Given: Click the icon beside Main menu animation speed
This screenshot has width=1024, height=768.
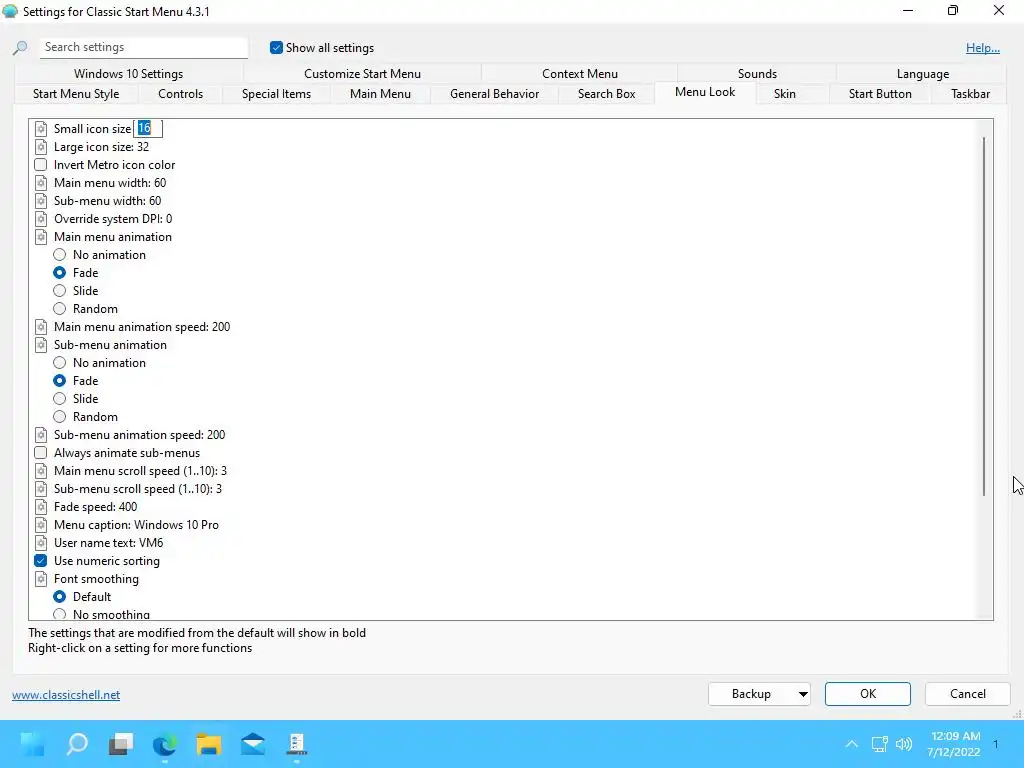Looking at the screenshot, I should point(41,327).
